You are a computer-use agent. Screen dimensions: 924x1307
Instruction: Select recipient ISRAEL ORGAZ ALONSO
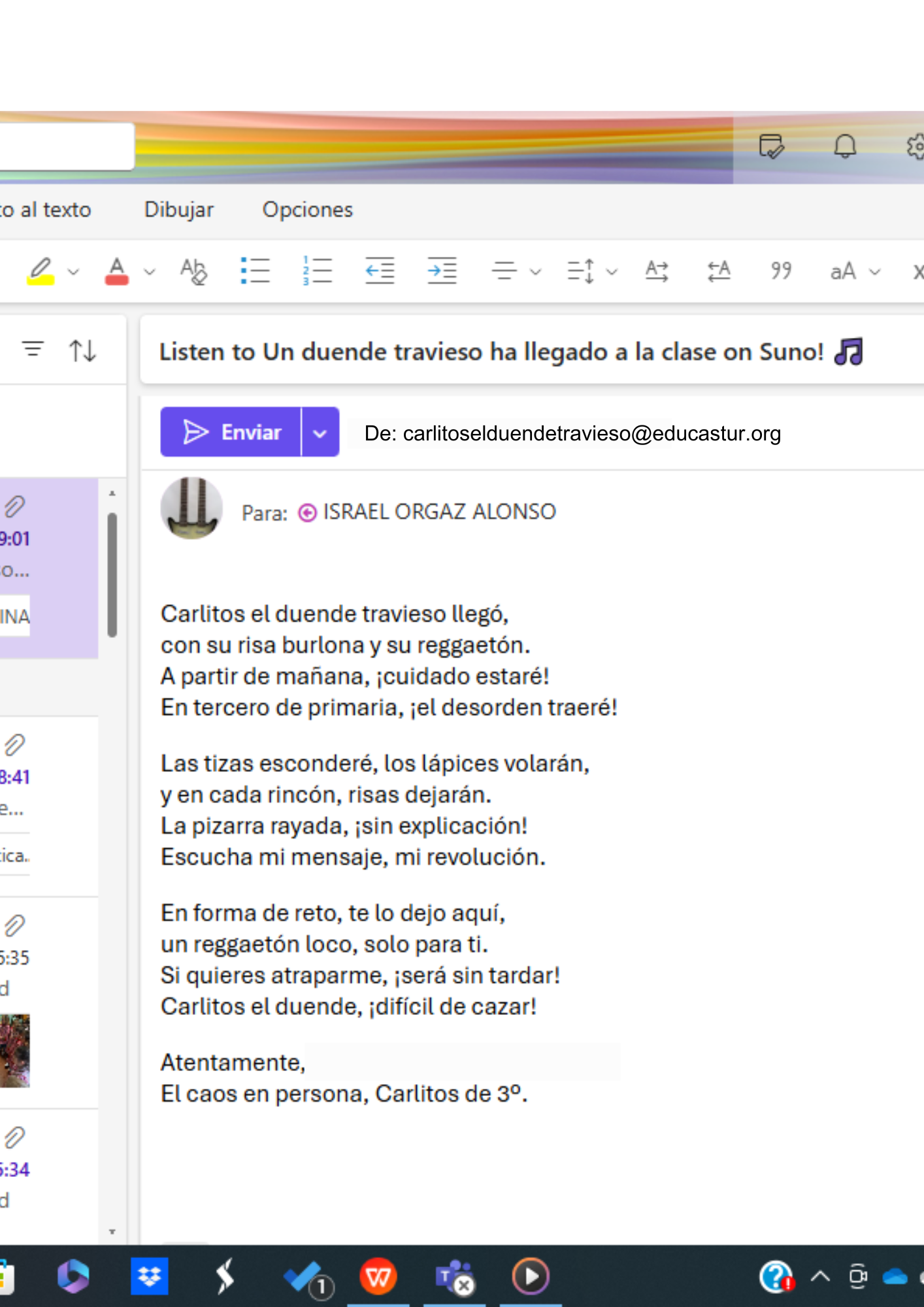(x=438, y=512)
